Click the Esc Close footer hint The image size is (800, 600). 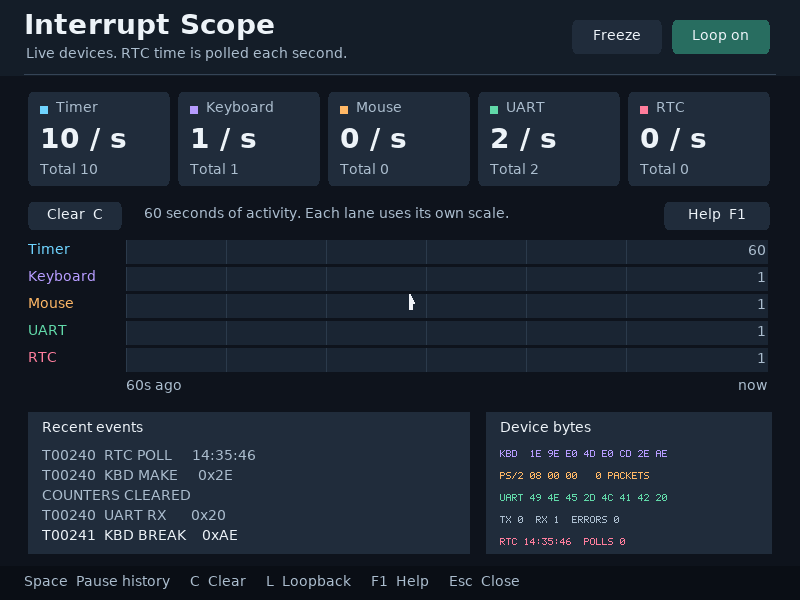tap(484, 582)
